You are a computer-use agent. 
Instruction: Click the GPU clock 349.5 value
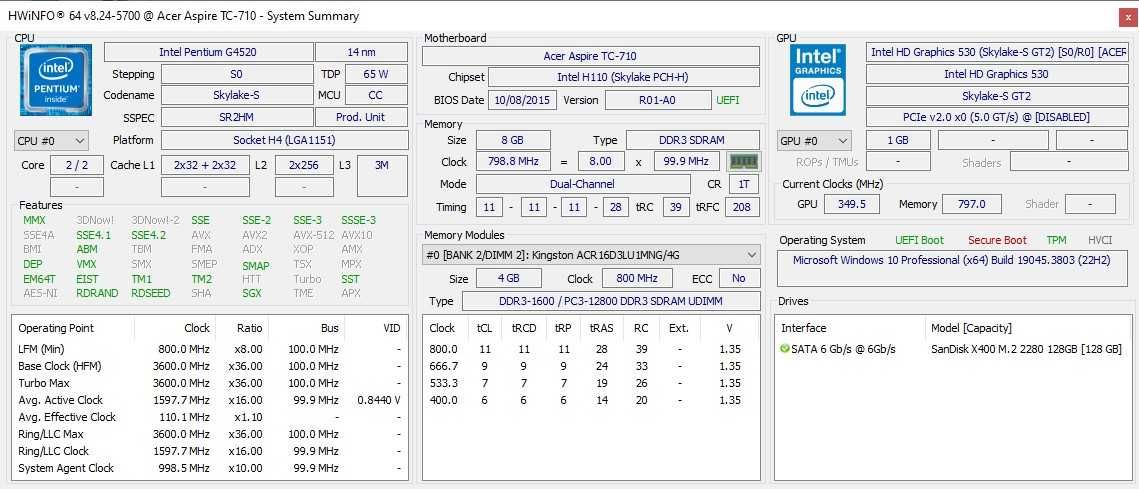(x=852, y=204)
